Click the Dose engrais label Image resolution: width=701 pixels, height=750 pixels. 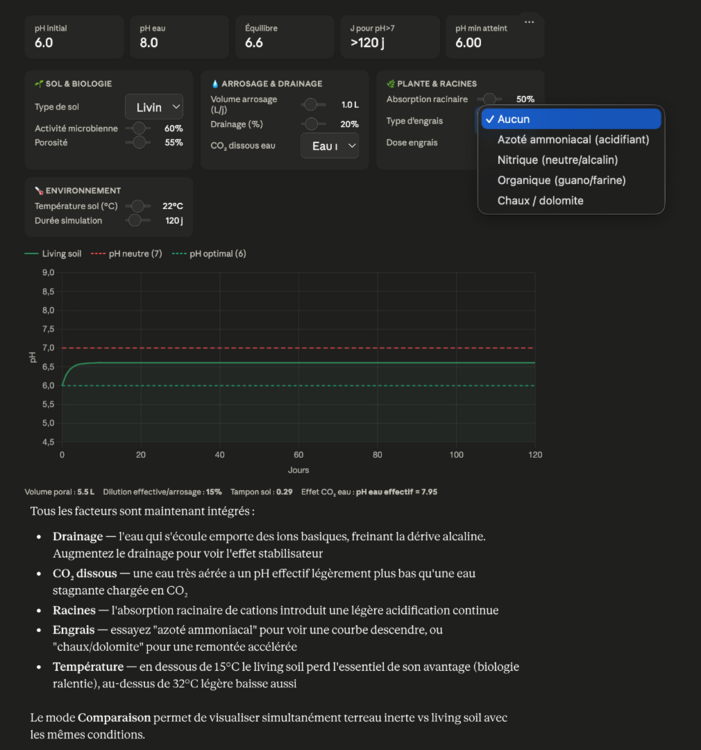point(412,143)
